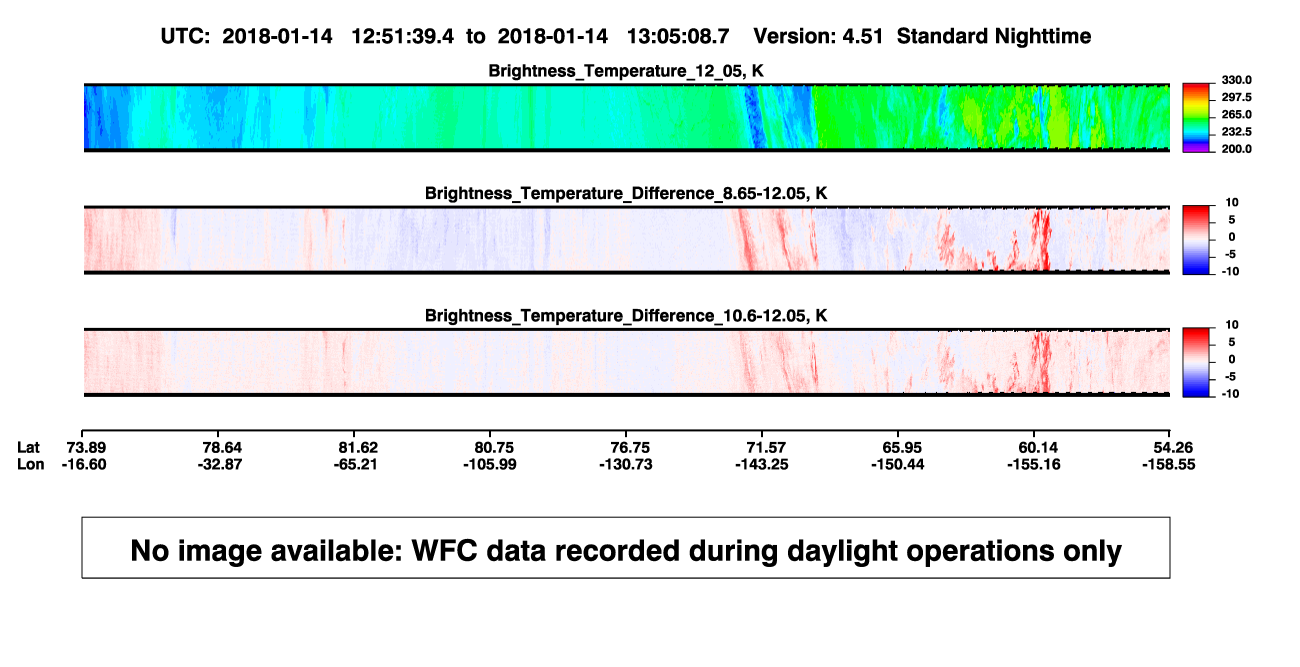Click the '330.0' color scale label

(1235, 80)
